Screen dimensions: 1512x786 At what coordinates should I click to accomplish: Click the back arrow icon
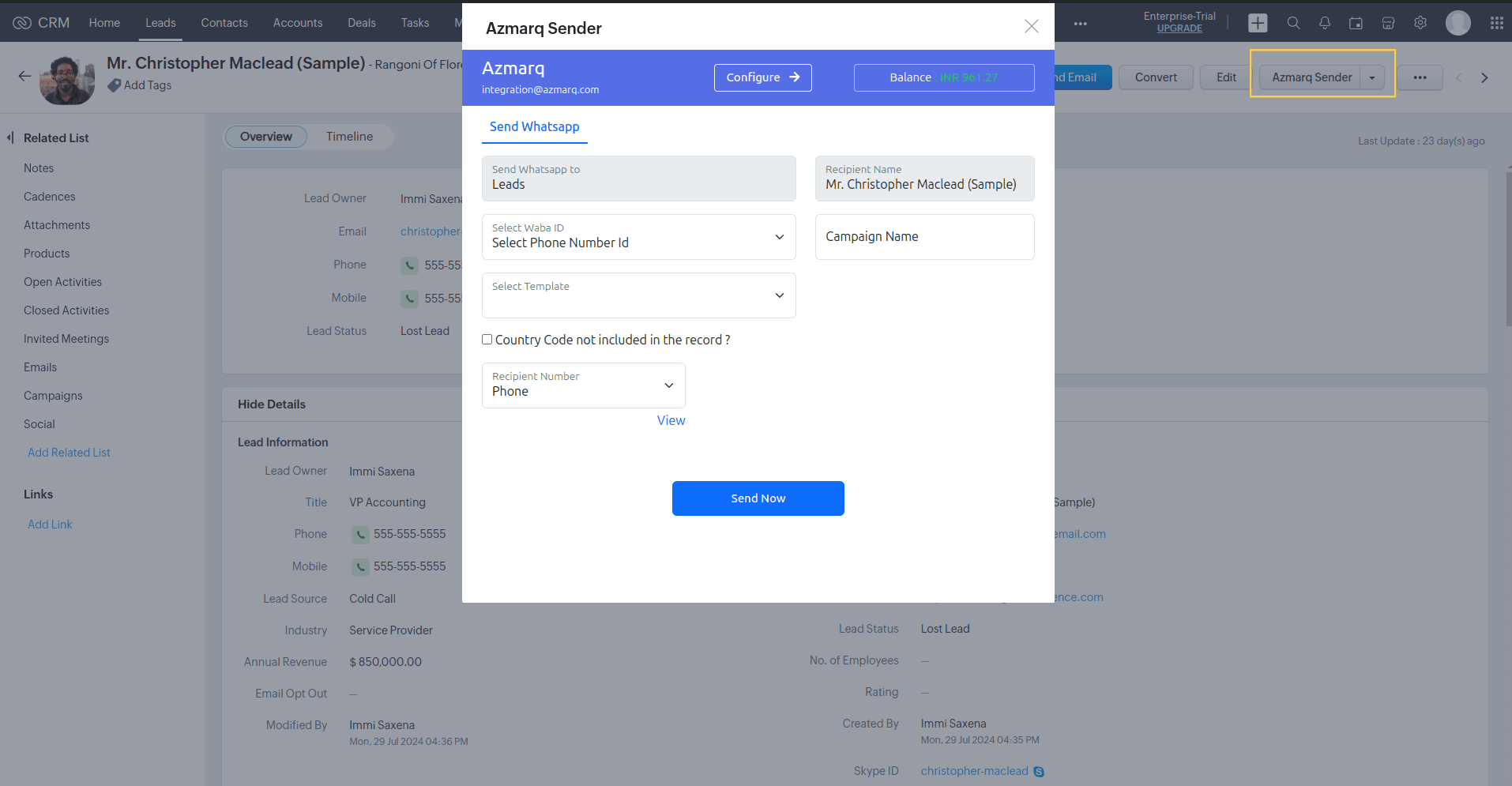[x=24, y=76]
